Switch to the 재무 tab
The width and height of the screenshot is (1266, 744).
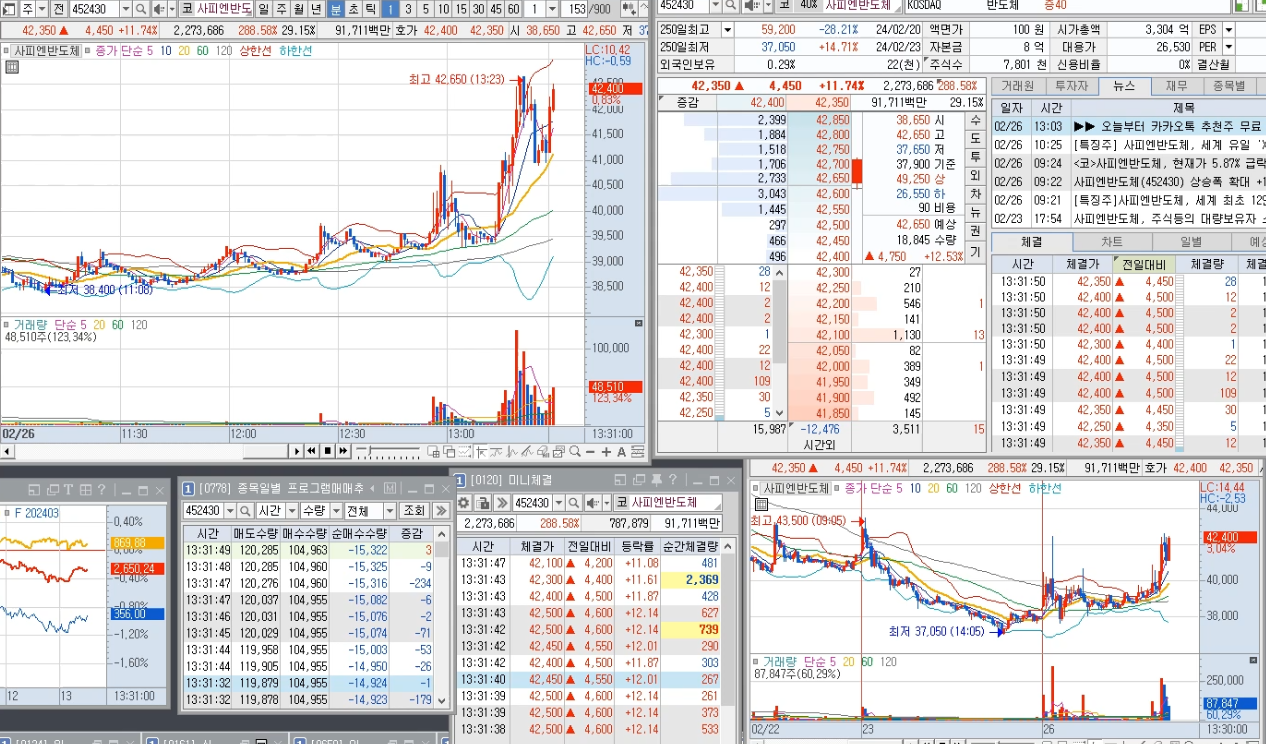tap(1177, 86)
